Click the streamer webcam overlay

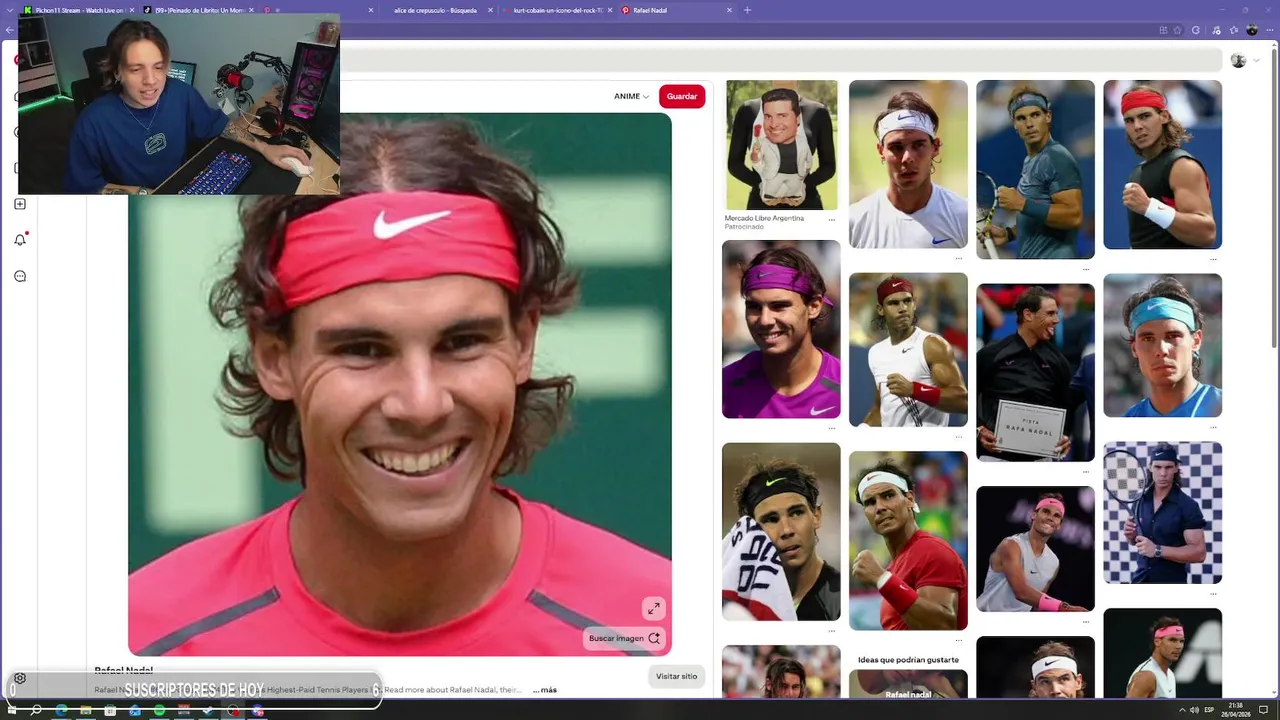point(179,104)
